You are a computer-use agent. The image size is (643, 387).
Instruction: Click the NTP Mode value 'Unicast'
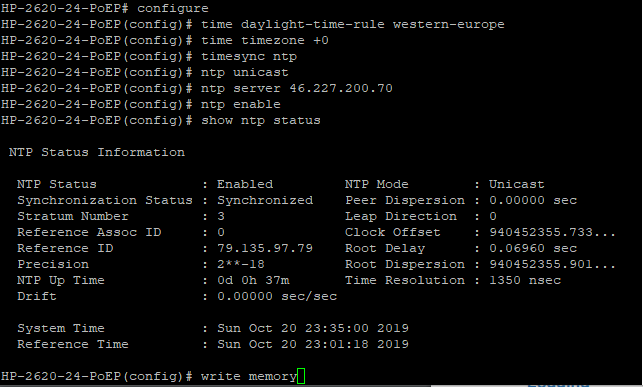coord(517,184)
